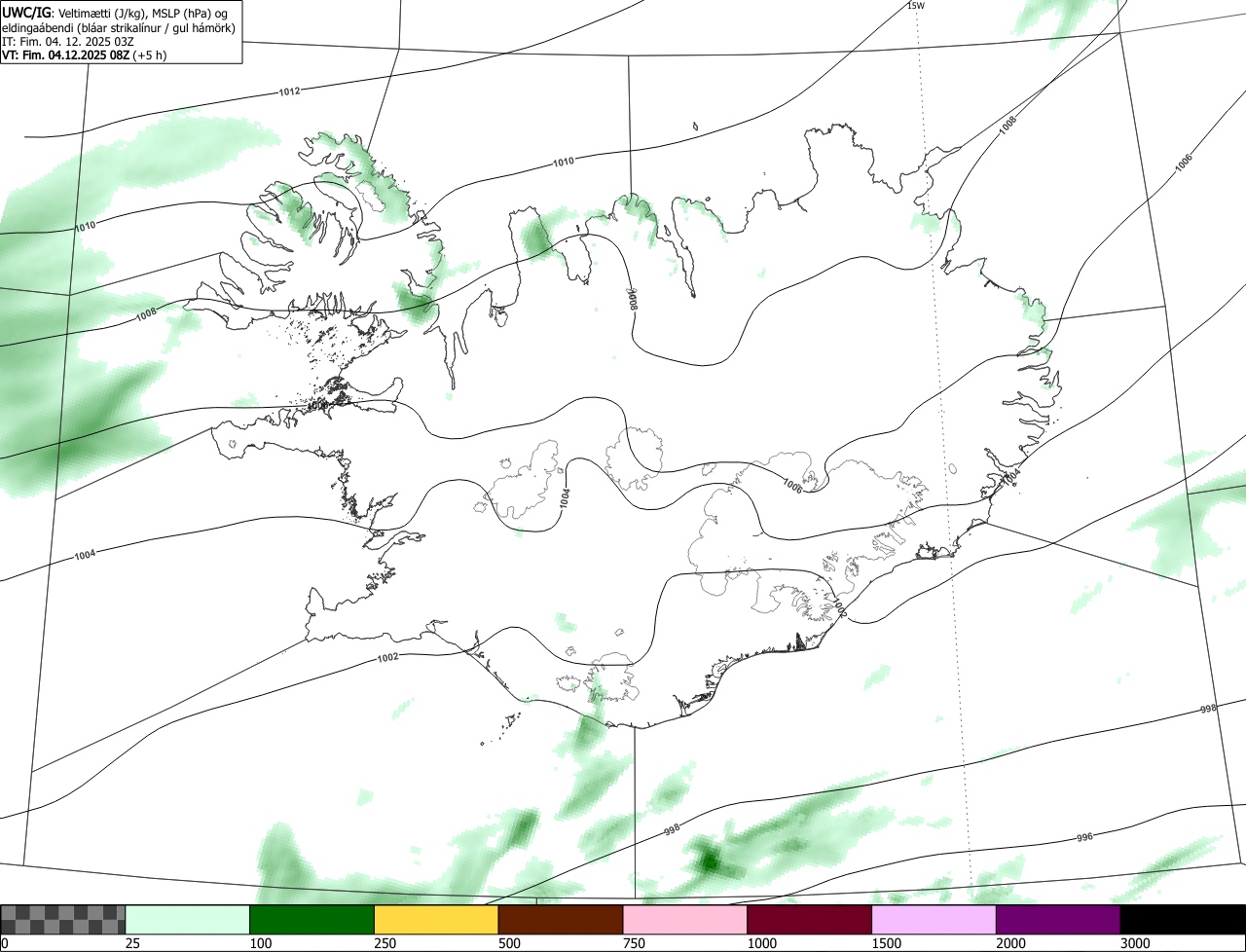
Task: Select the light lavender legend swatch
Action: click(x=934, y=920)
